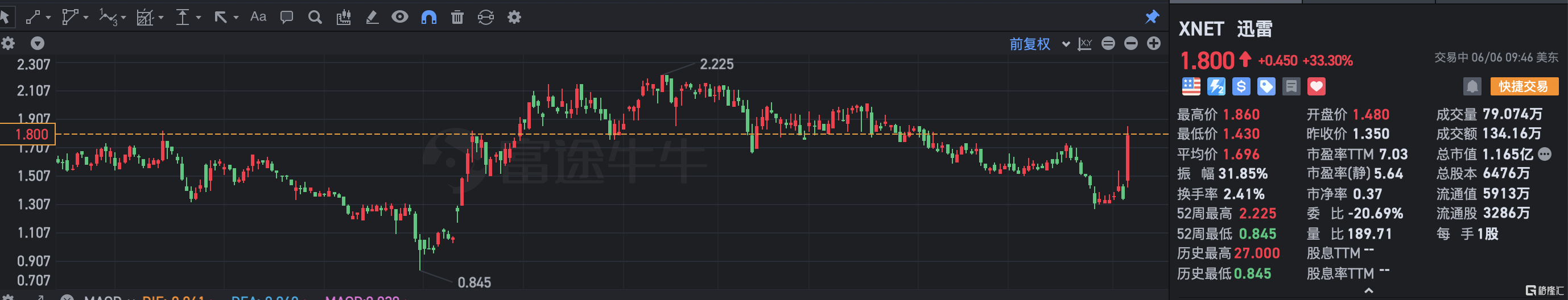Select the Aa text annotation tool
Screen dimensions: 1568x300
(x=258, y=17)
